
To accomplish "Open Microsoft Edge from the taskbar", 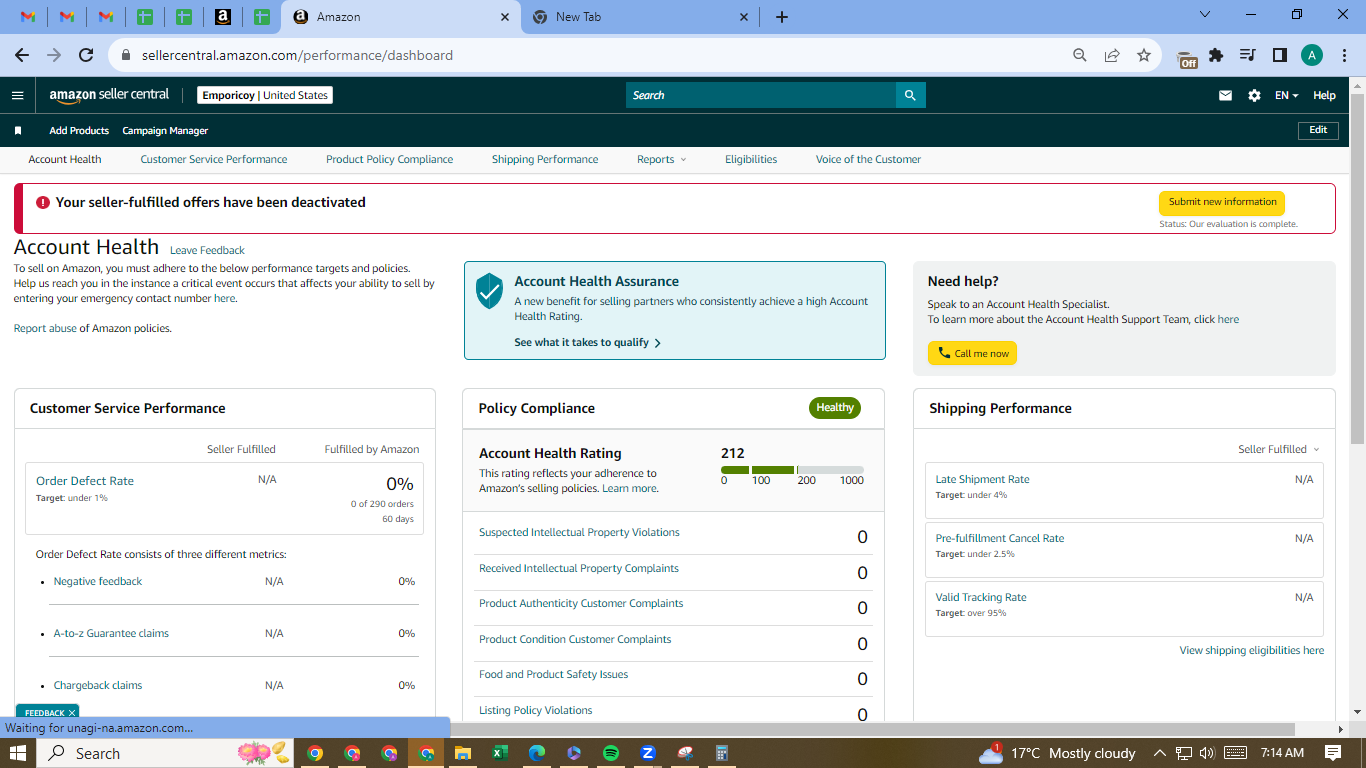I will point(536,753).
